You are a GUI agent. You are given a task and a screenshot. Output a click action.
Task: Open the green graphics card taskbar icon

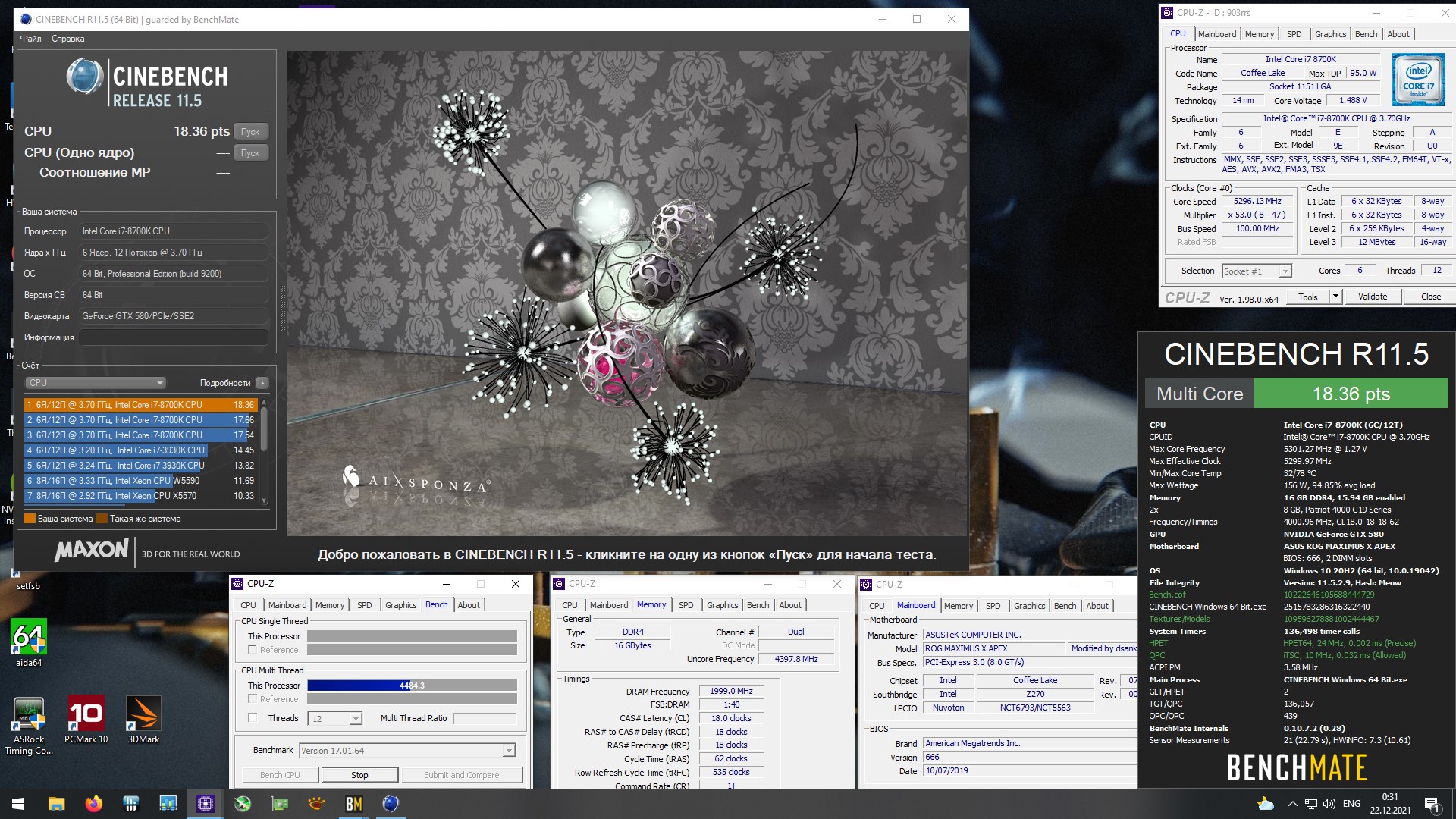coord(279,804)
